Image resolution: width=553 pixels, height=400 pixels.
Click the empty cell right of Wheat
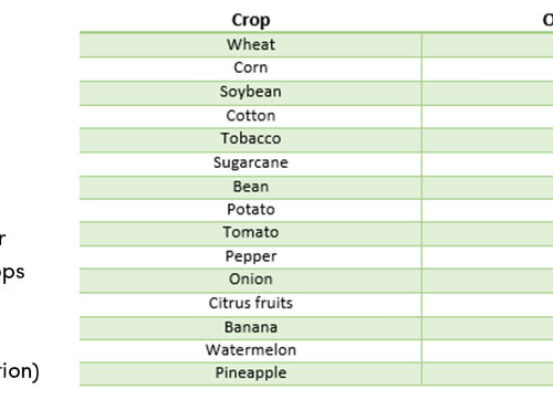(x=487, y=45)
